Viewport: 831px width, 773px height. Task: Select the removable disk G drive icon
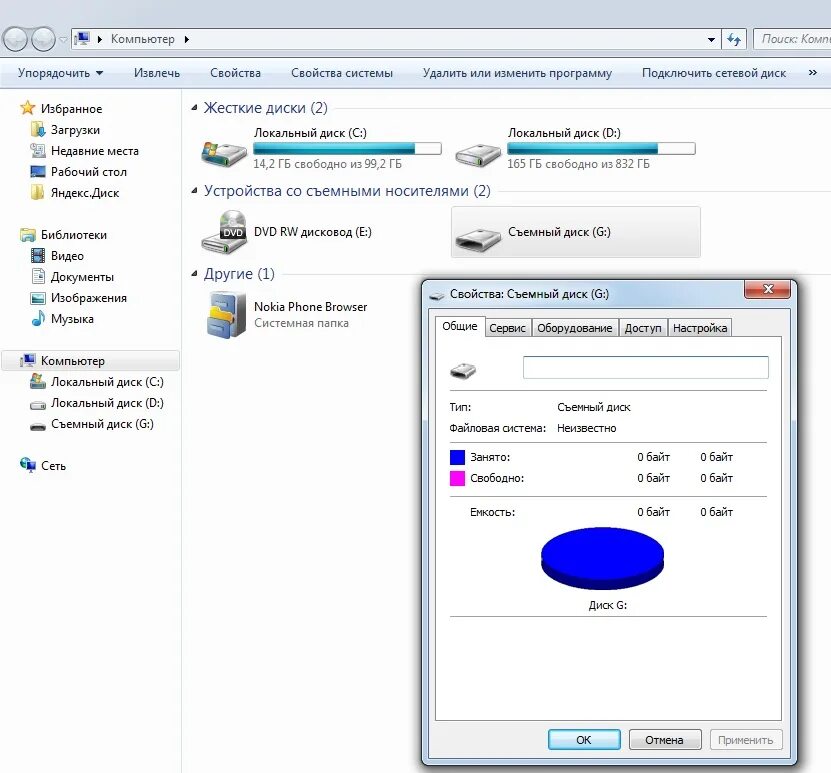click(478, 239)
